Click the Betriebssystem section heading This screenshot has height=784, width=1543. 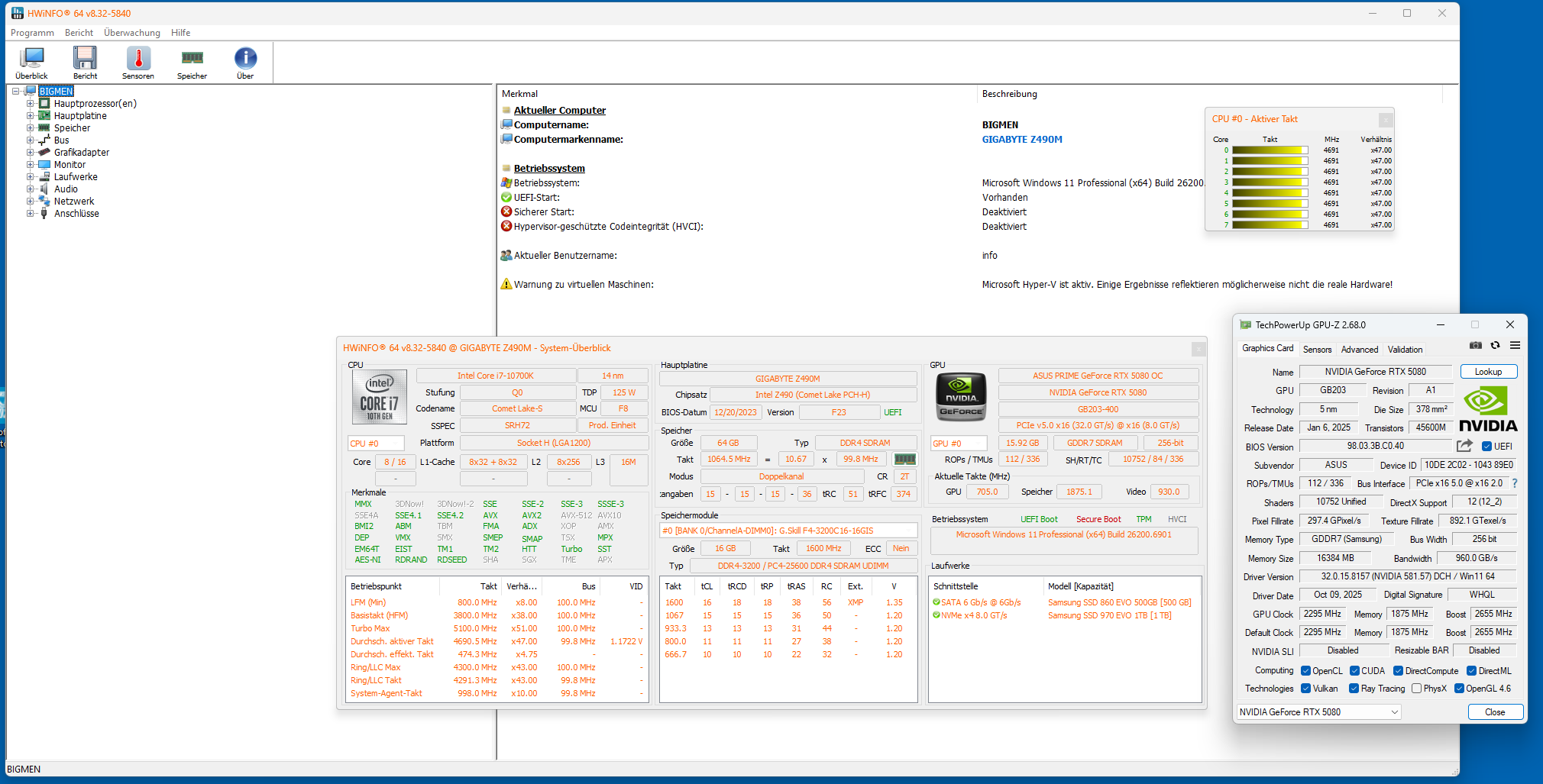tap(549, 169)
